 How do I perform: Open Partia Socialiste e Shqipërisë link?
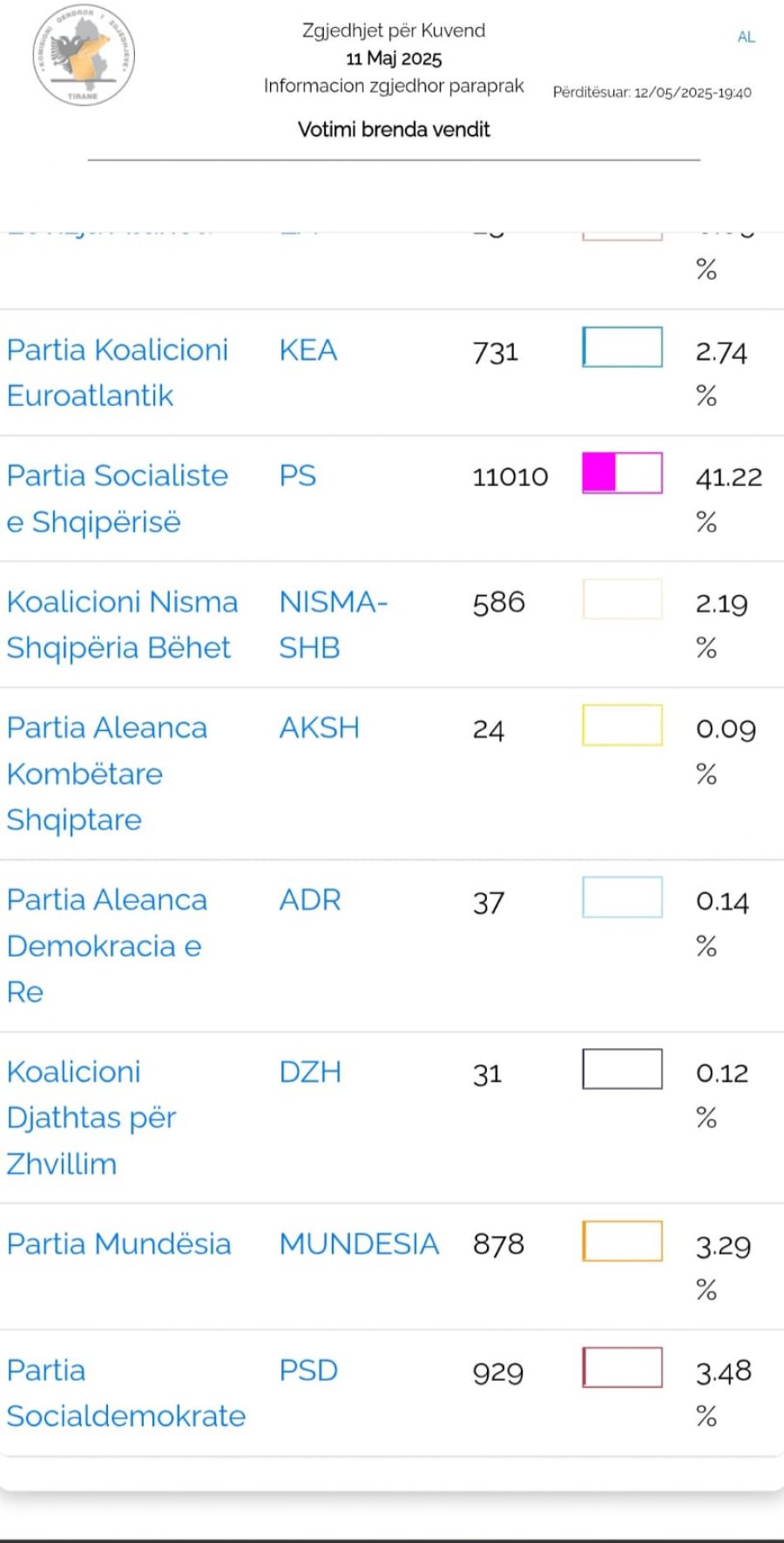[x=117, y=498]
